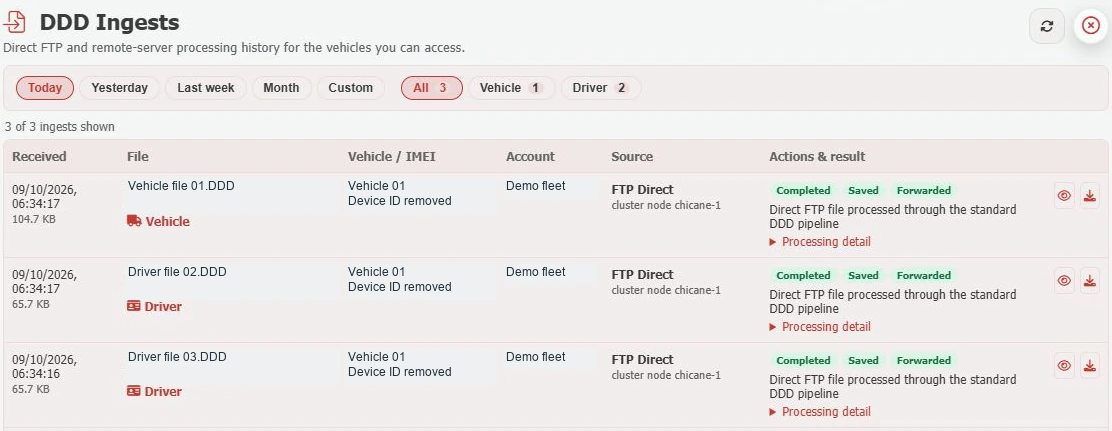Filter to Driver ingests only
Screen dimensions: 1112x431
point(601,88)
